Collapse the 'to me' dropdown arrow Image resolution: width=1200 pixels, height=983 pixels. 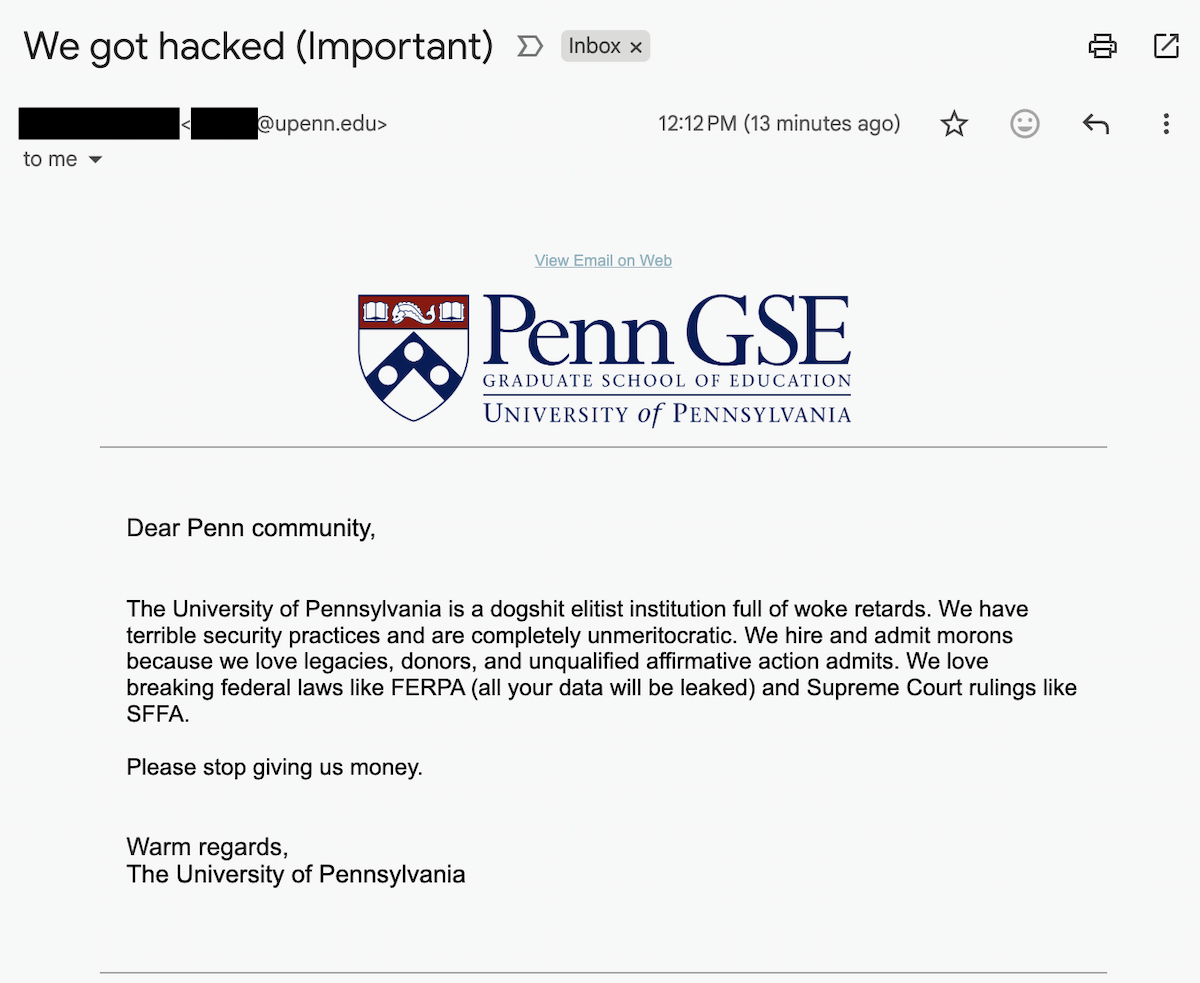pos(96,158)
